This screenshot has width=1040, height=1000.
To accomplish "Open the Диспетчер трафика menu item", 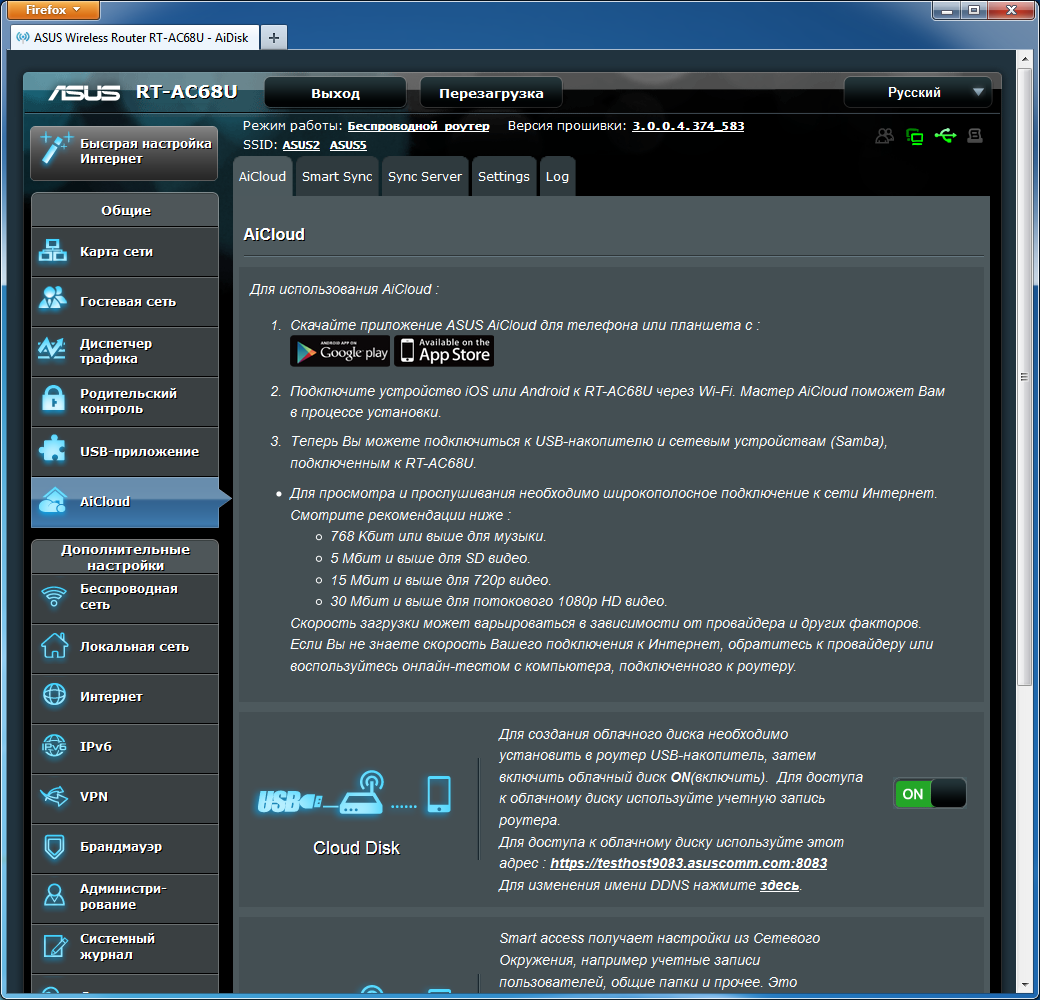I will click(x=125, y=351).
